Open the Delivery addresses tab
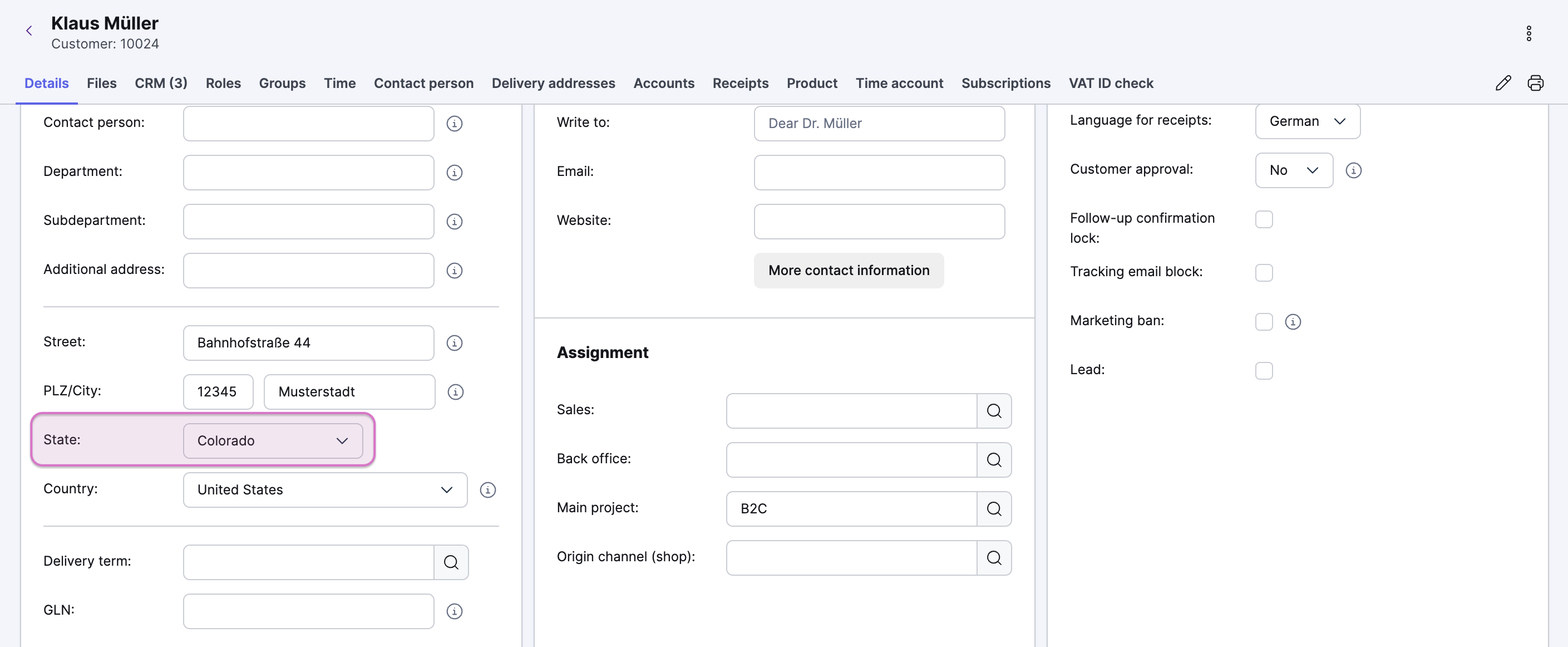Screen dimensions: 1568x647 click(x=553, y=83)
